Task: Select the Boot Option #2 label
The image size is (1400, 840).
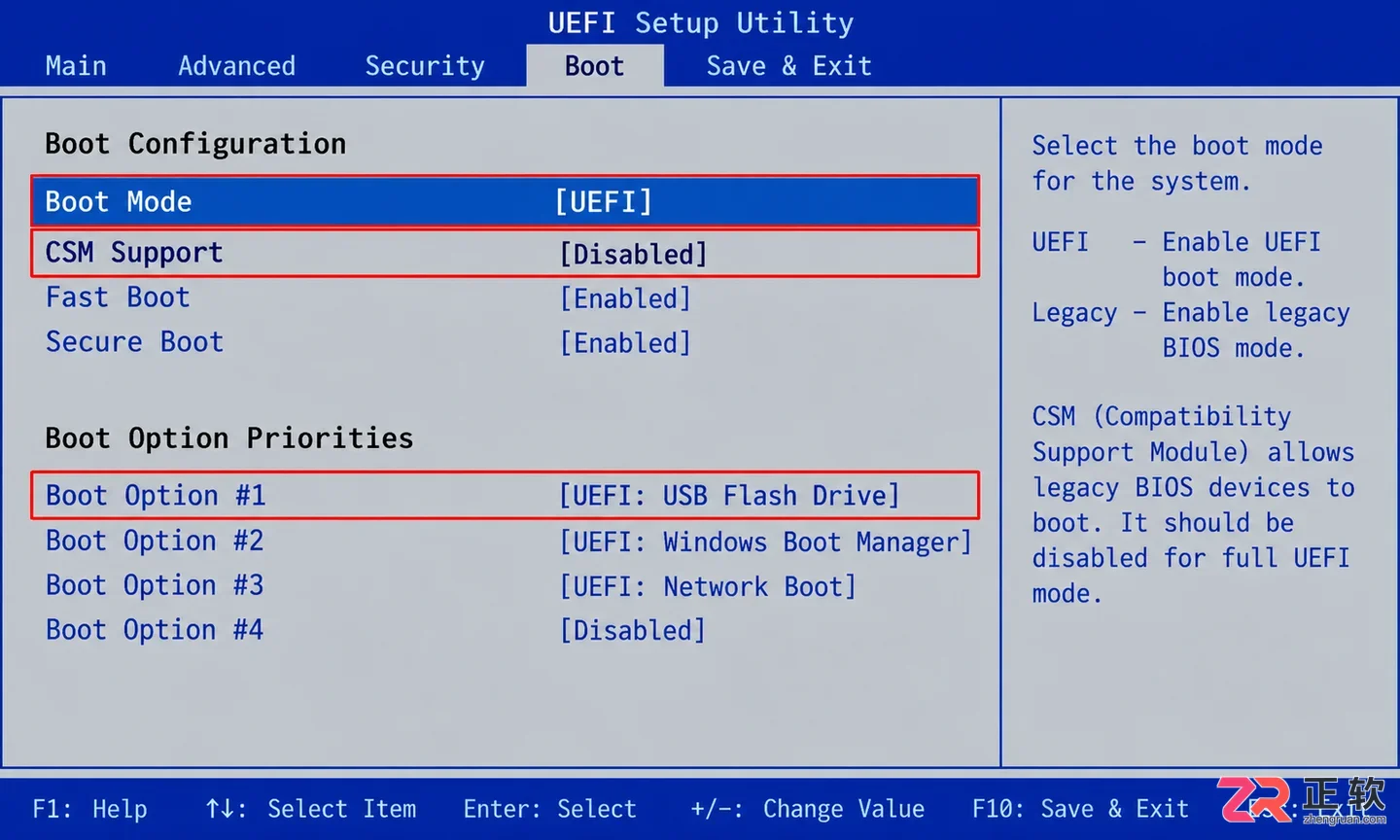Action: [x=155, y=541]
